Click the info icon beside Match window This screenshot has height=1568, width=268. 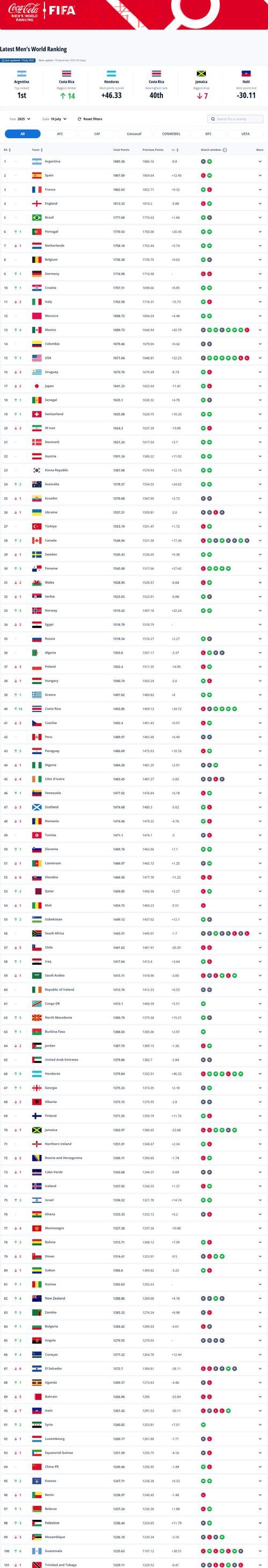point(225,150)
